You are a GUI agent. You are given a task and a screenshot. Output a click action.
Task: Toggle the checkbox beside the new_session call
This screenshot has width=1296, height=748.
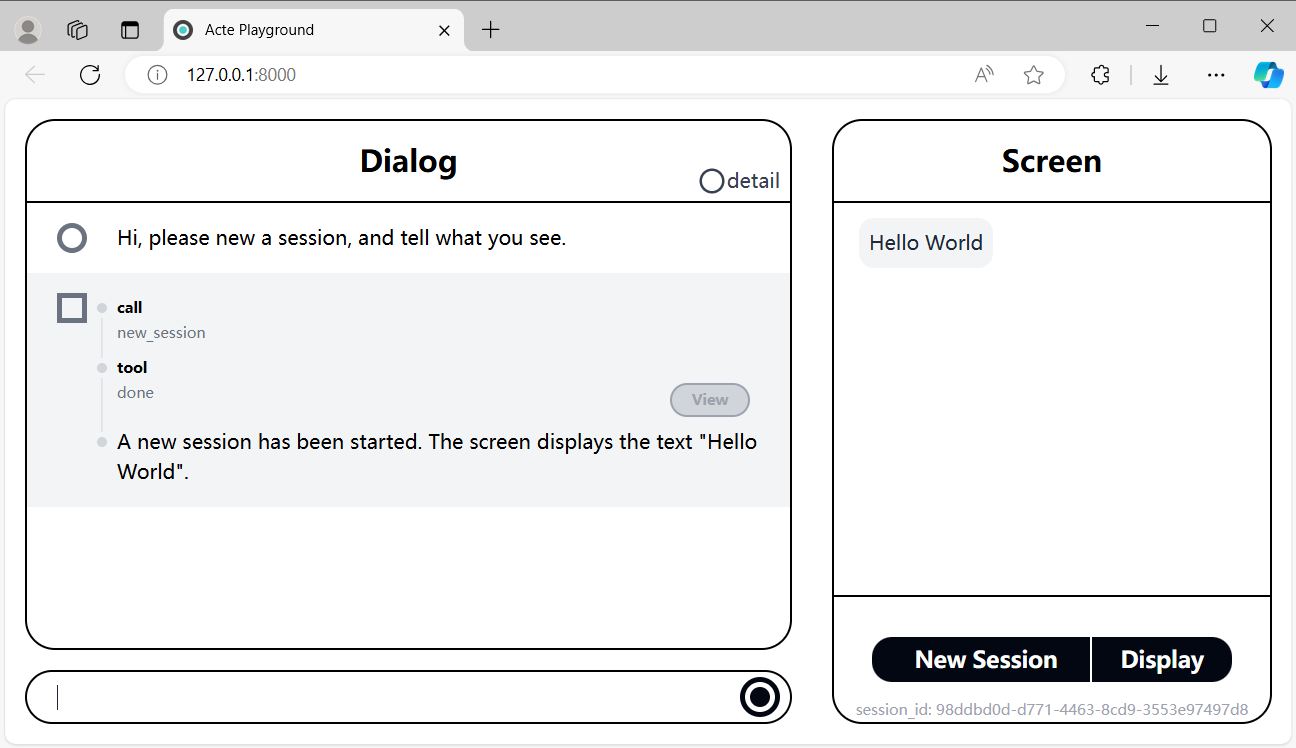(x=71, y=308)
